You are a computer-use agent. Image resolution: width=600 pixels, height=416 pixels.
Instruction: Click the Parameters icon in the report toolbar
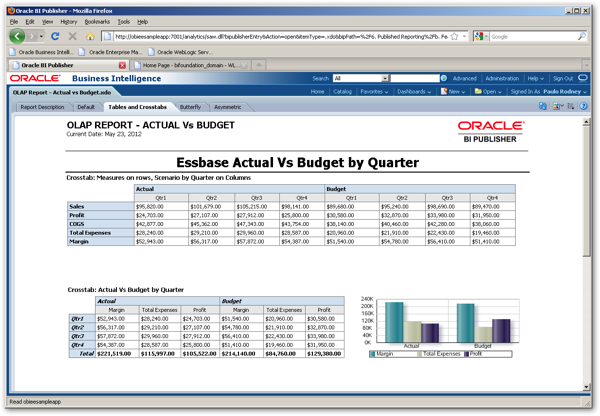click(x=543, y=106)
